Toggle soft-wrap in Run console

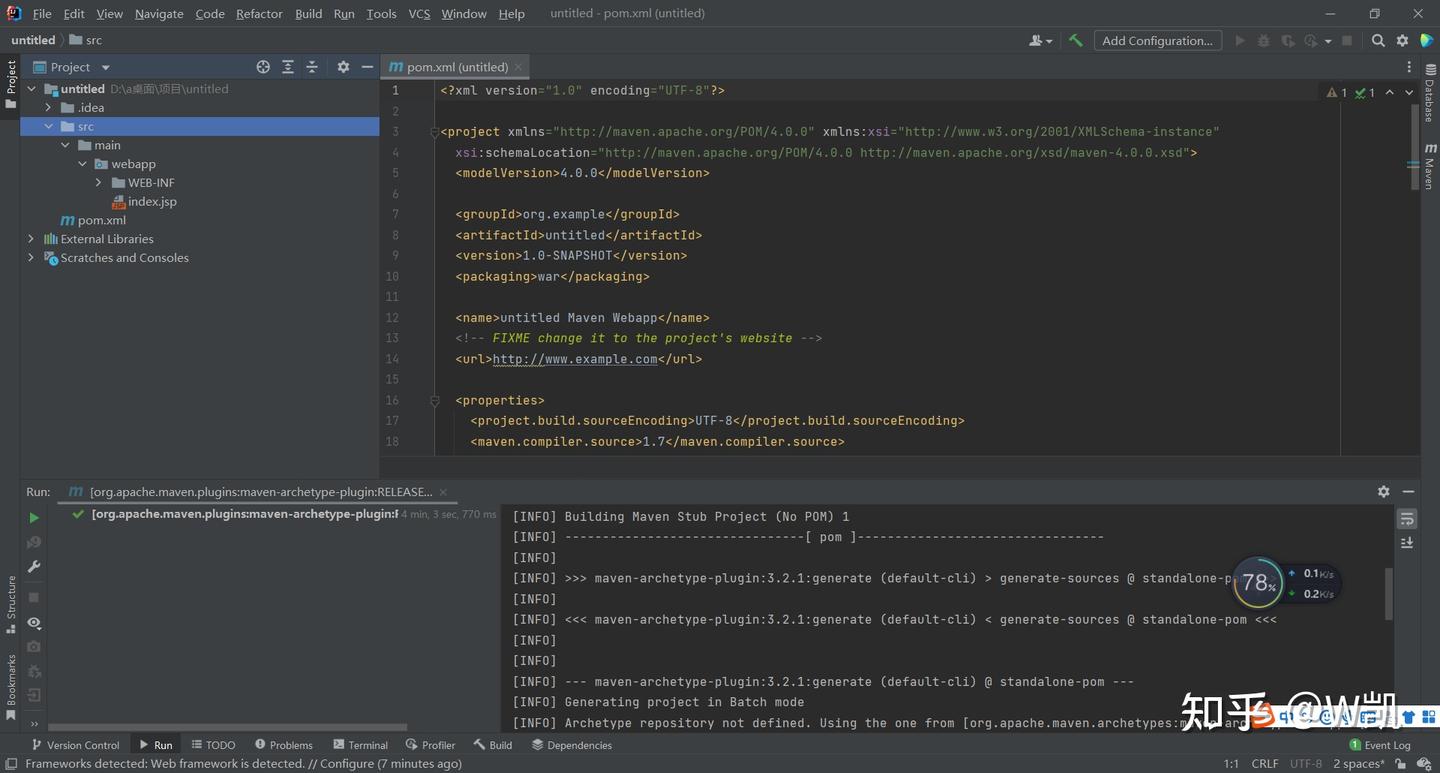pyautogui.click(x=1407, y=519)
